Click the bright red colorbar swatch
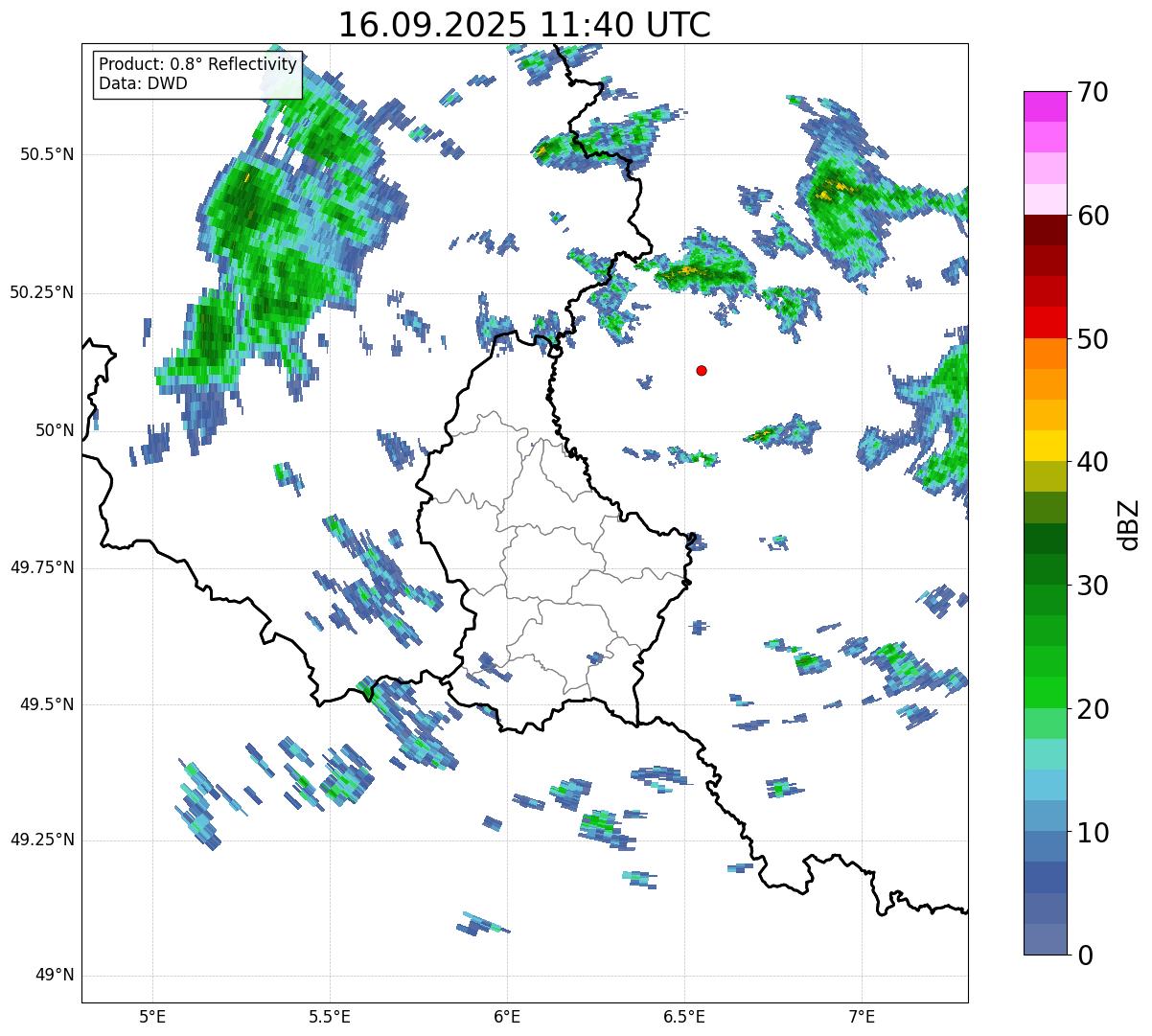The height and width of the screenshot is (1036, 1152). 1045,323
